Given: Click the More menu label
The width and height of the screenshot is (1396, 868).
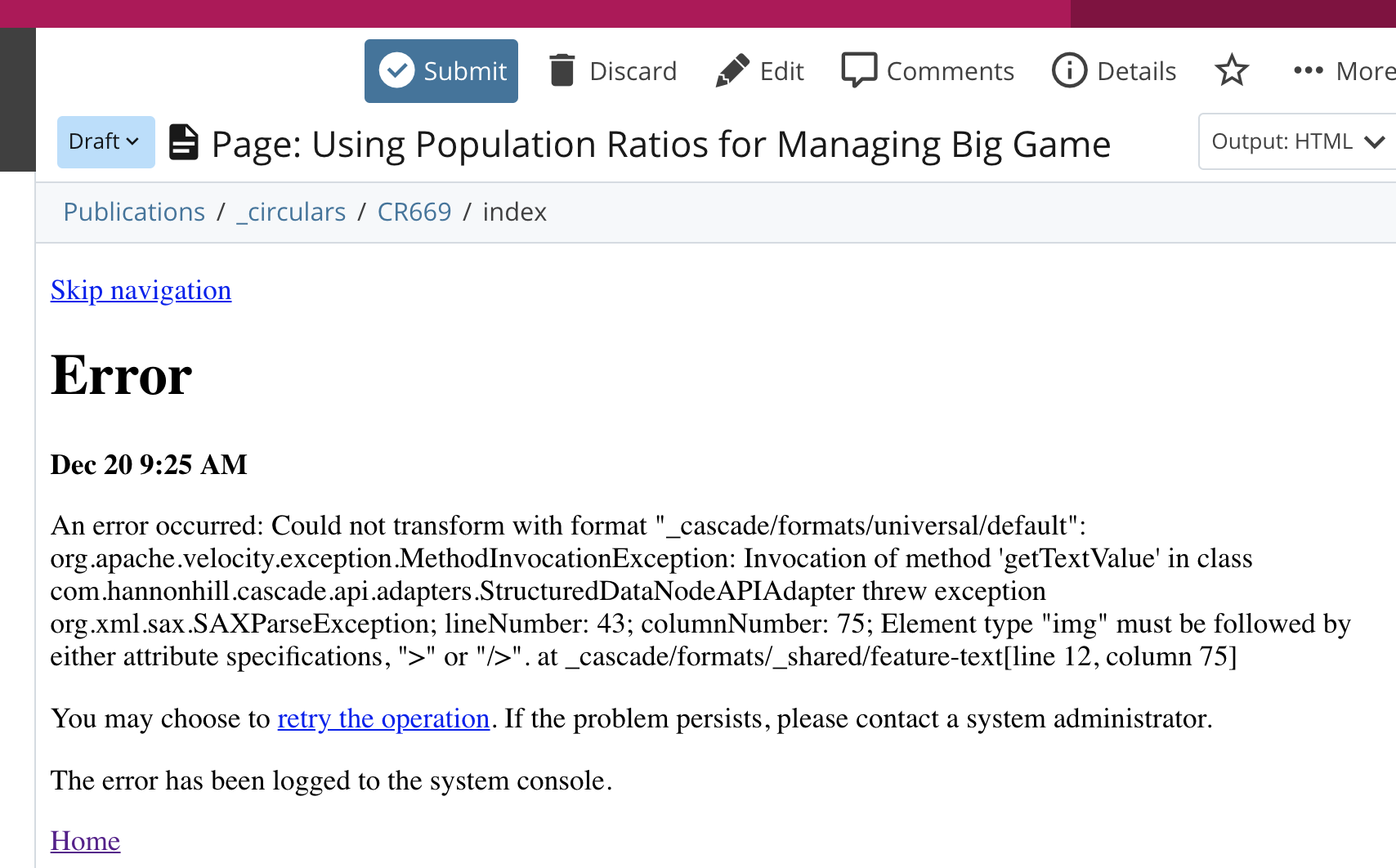Looking at the screenshot, I should coord(1365,71).
